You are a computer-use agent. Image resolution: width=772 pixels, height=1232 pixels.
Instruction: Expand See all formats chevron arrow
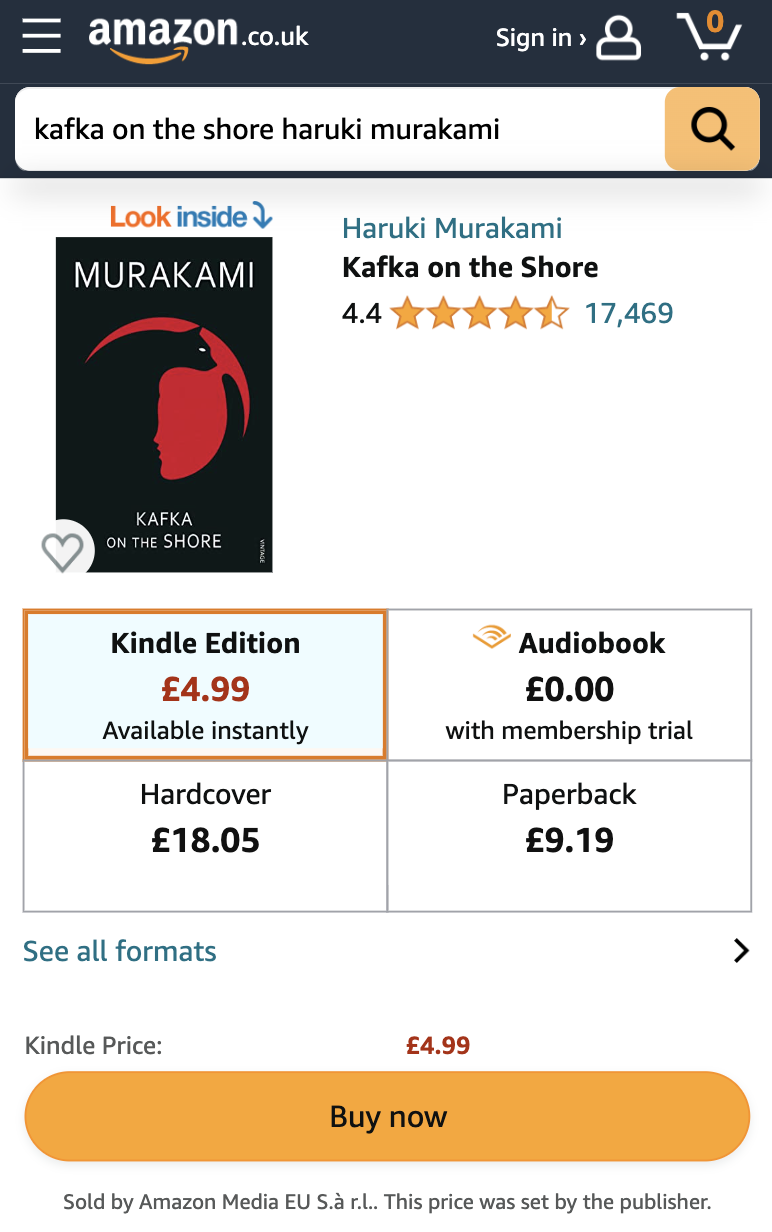(740, 951)
